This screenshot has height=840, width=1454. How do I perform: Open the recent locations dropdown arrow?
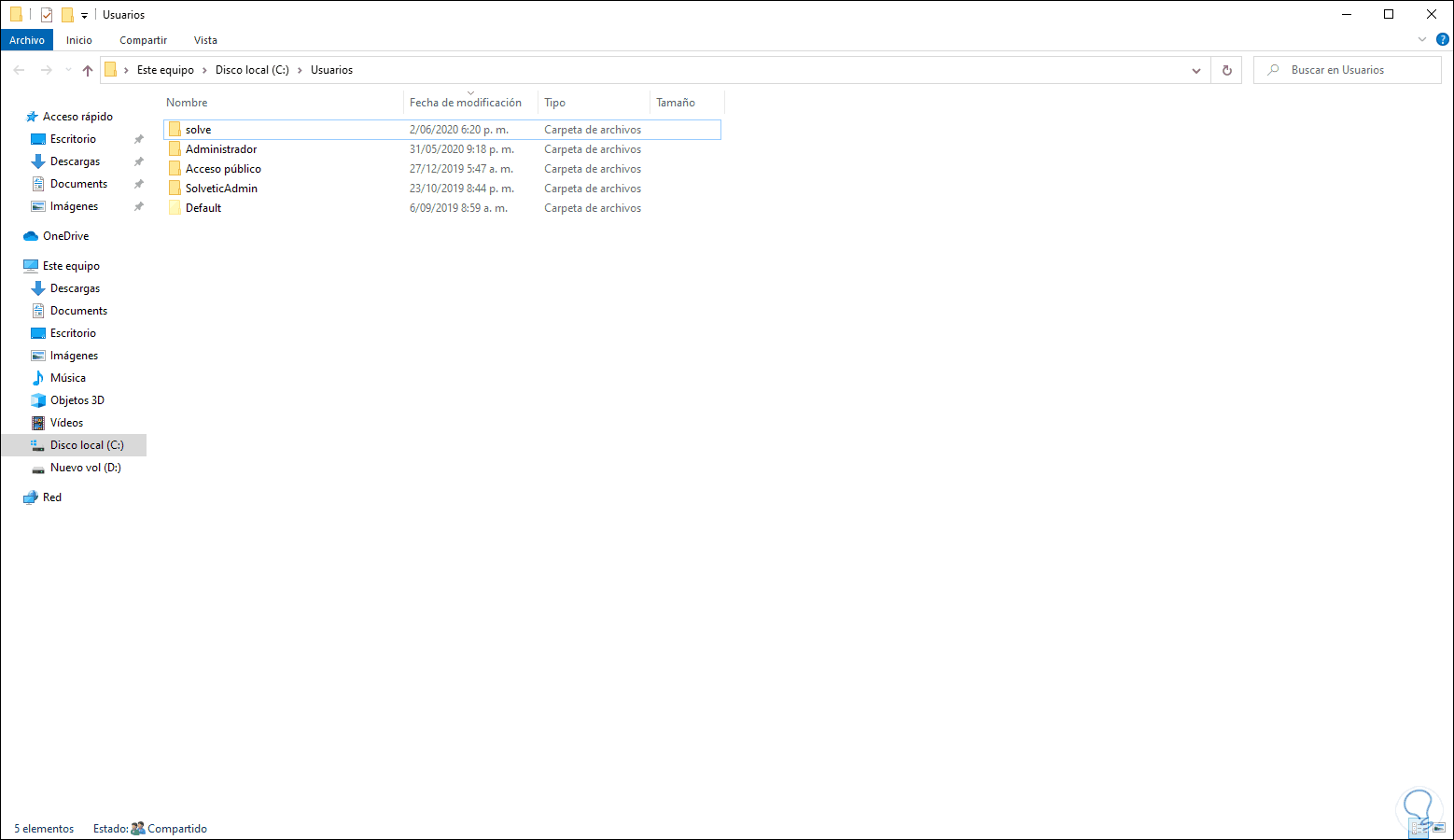coord(68,70)
